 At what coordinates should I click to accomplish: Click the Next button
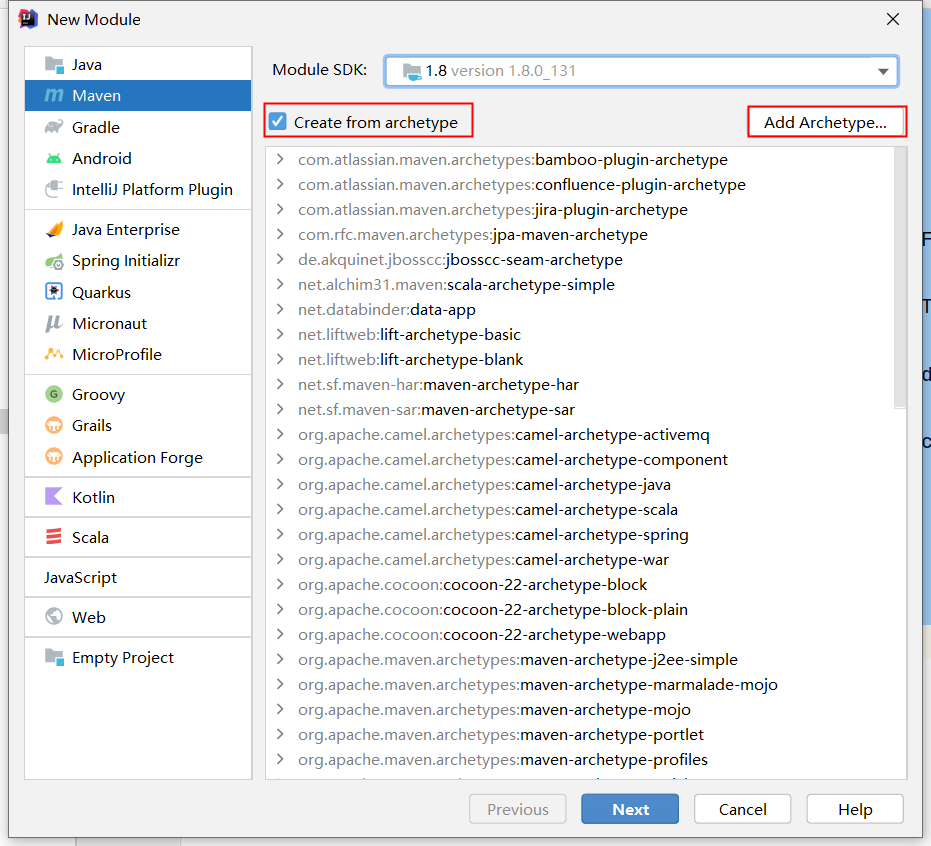pos(630,809)
